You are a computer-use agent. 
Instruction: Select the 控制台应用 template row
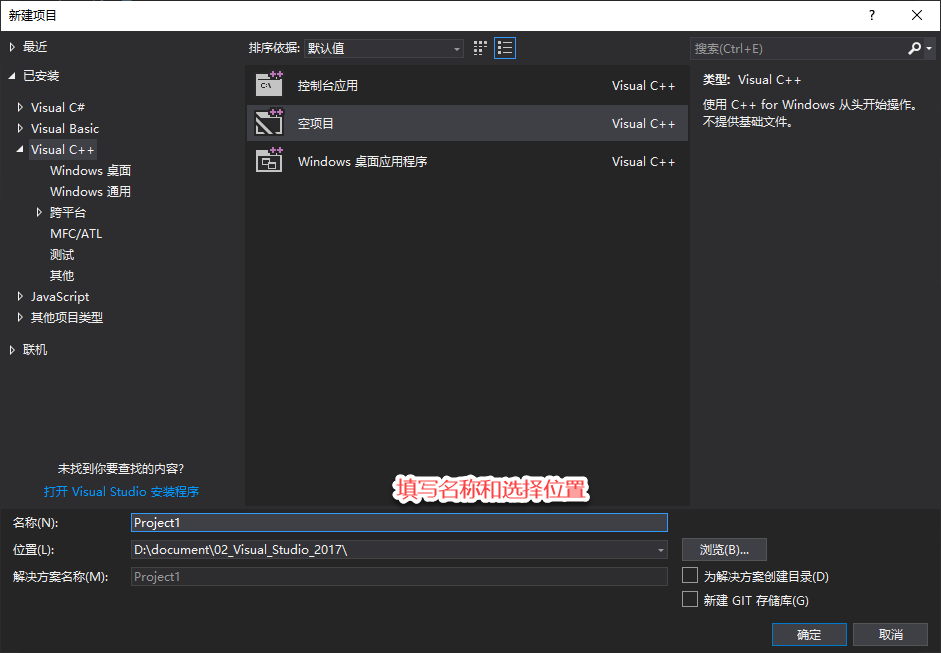467,85
